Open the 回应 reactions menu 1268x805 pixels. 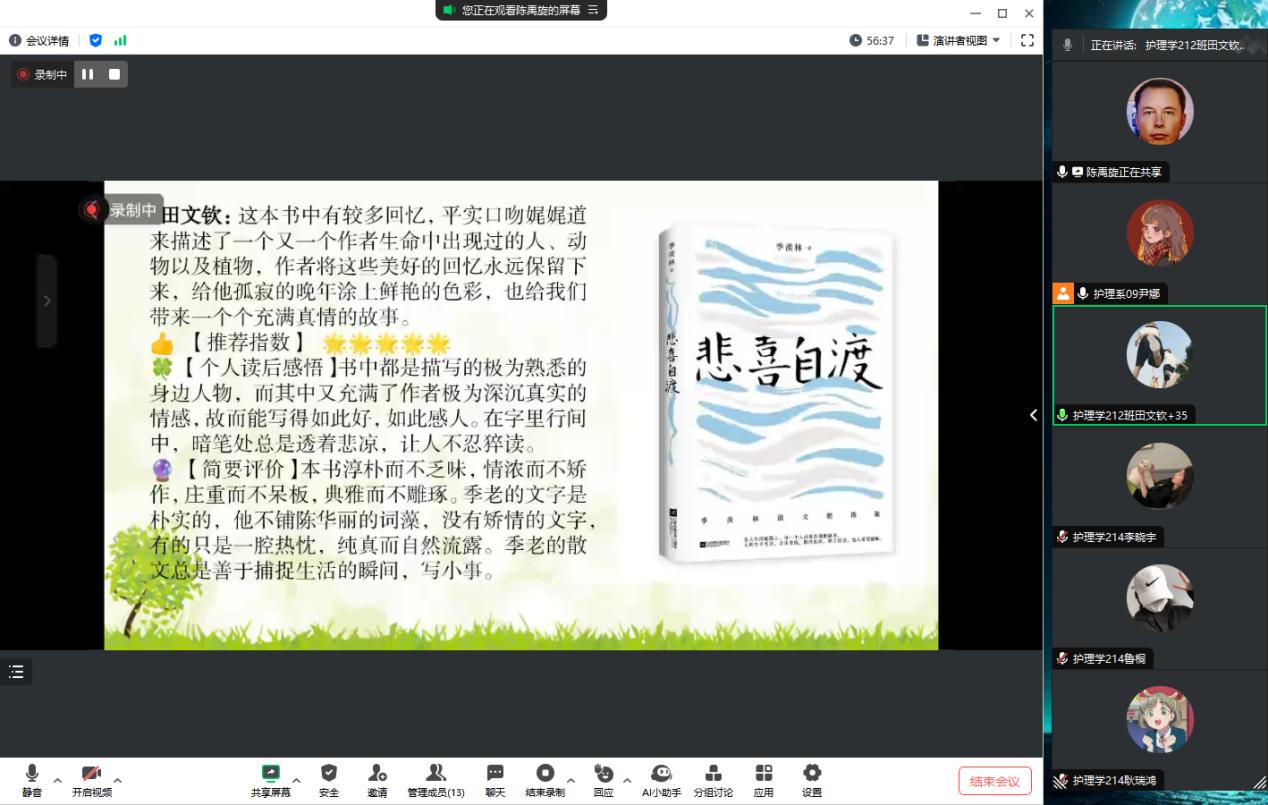603,779
